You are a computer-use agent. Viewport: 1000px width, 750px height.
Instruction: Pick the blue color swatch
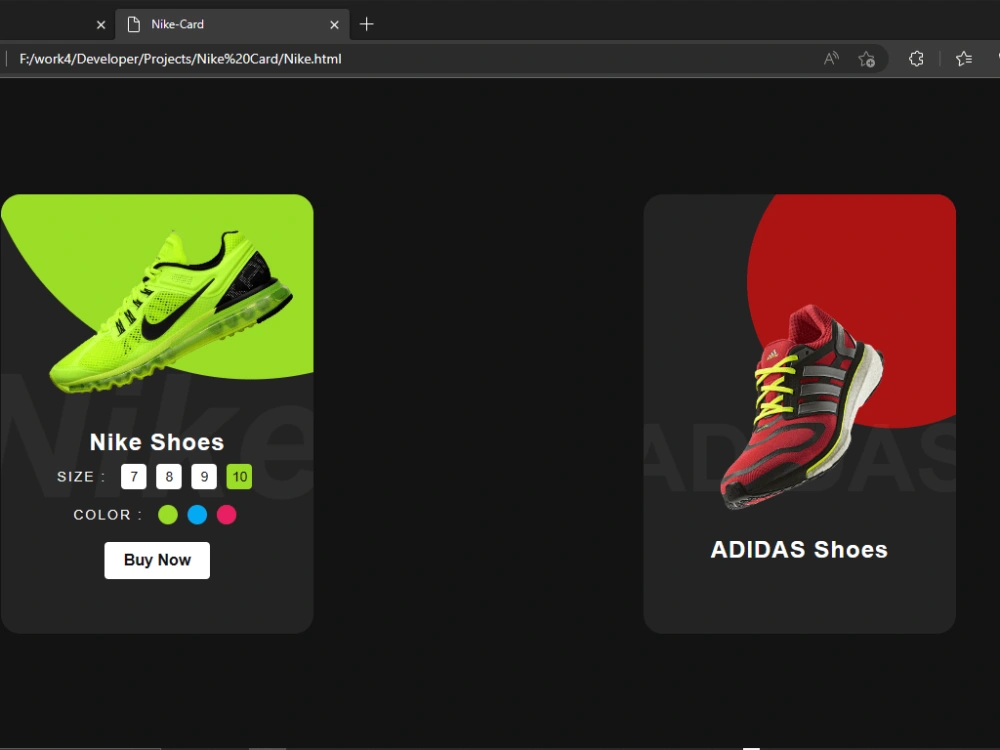coord(197,514)
